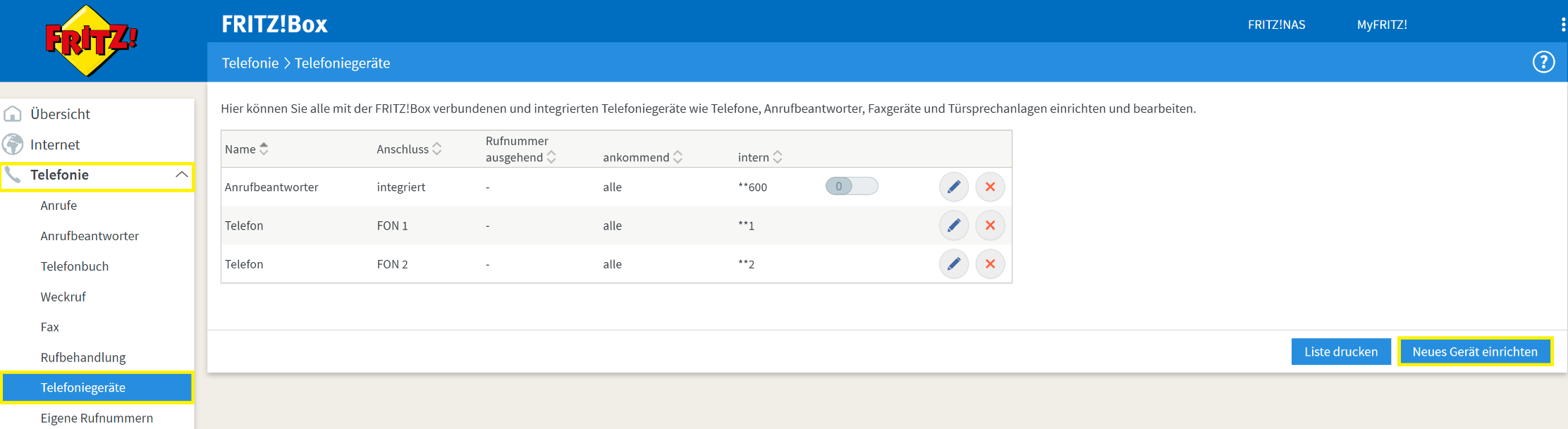
Task: Delete the Anrufbeantworter device entry
Action: (x=990, y=187)
